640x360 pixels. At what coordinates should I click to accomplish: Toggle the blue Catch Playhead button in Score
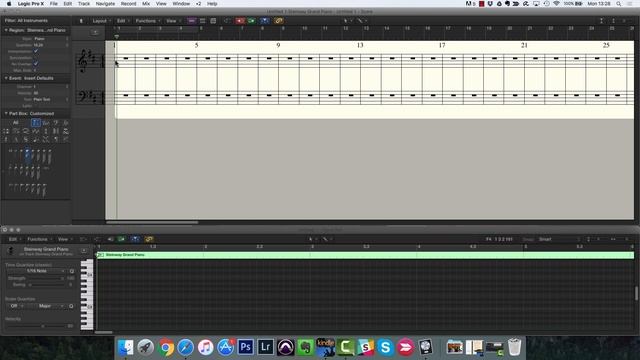click(x=264, y=21)
